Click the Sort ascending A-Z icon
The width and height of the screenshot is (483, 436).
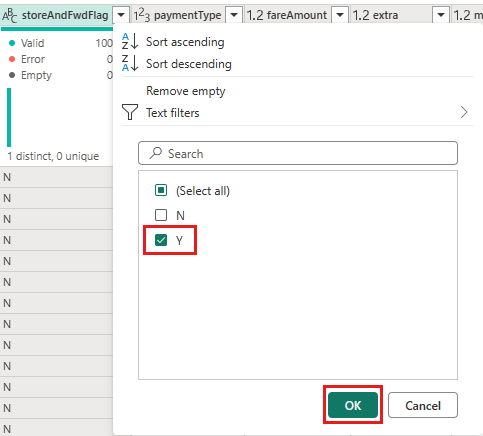click(x=130, y=41)
